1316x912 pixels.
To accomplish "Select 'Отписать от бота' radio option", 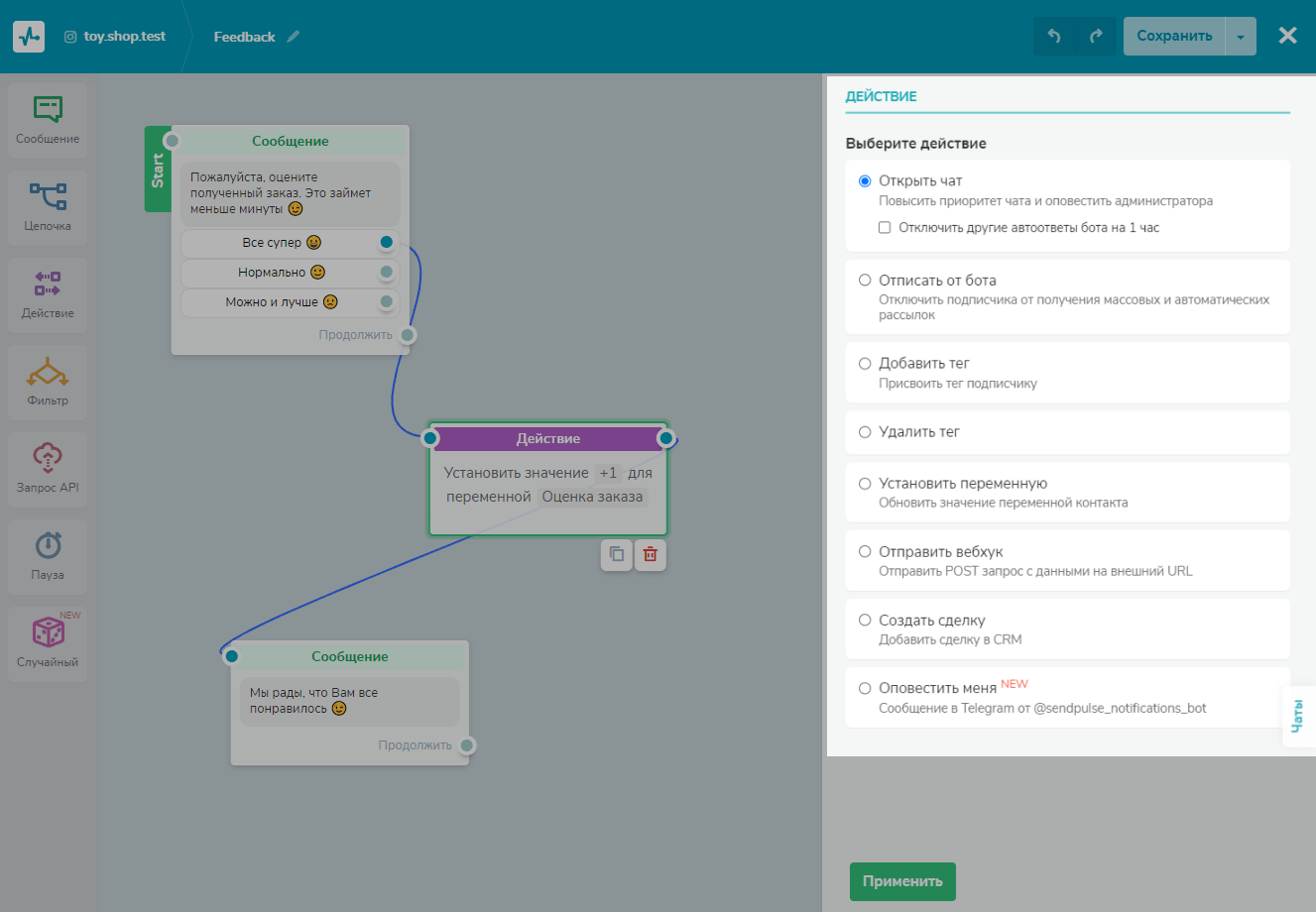I will point(865,281).
